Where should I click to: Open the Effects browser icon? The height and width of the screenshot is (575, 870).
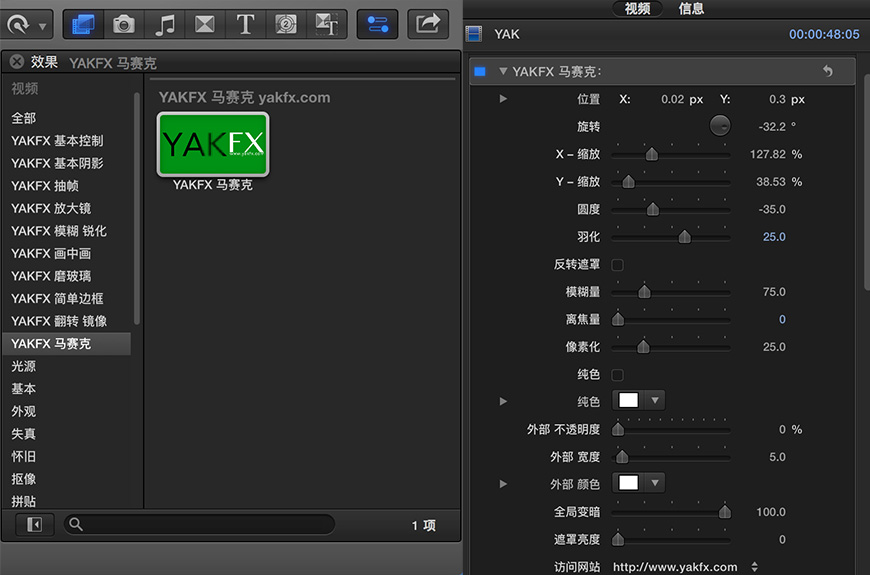(83, 24)
